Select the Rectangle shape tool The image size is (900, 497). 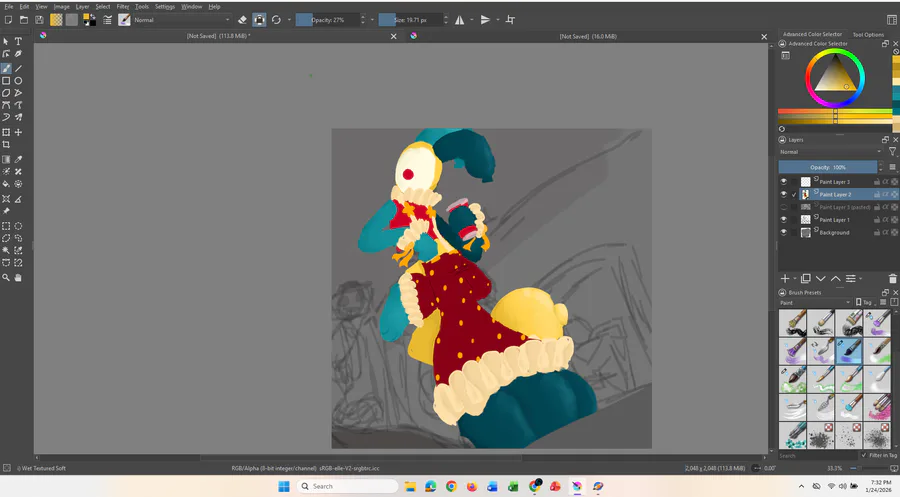(6, 81)
